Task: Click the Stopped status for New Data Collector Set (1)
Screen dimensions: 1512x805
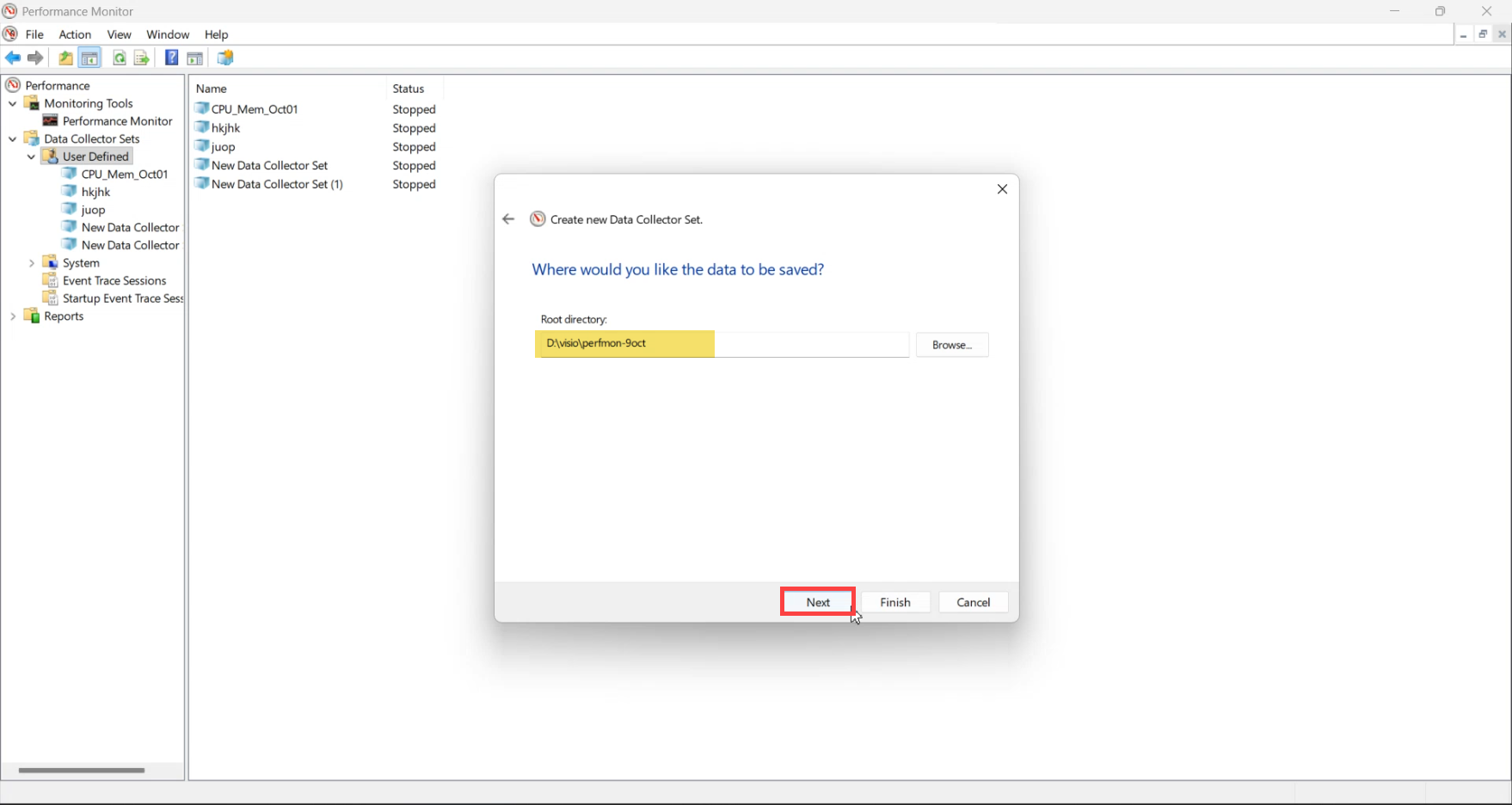Action: [414, 184]
